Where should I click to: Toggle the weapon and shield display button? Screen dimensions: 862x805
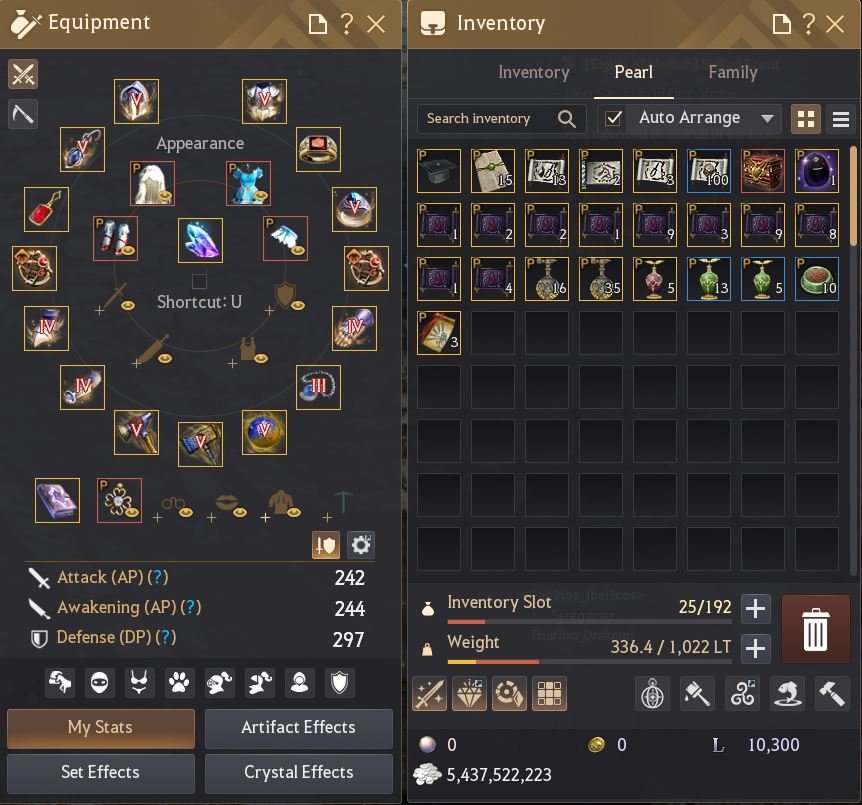tap(325, 545)
